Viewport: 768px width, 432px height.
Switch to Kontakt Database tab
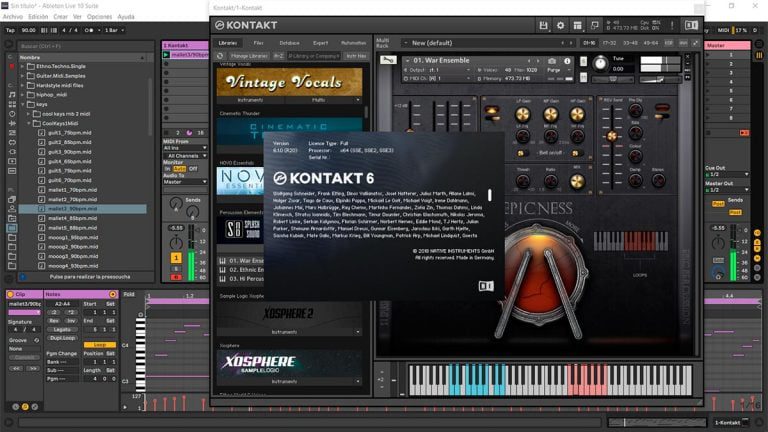click(289, 43)
